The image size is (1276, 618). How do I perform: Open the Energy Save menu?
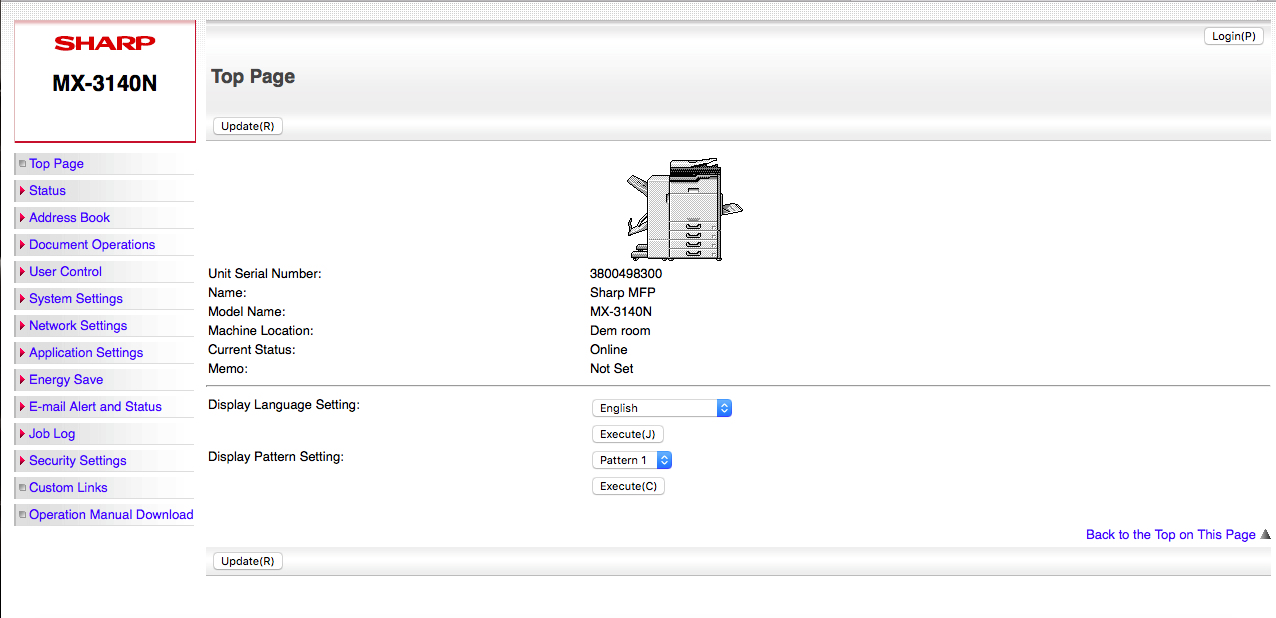coord(66,379)
